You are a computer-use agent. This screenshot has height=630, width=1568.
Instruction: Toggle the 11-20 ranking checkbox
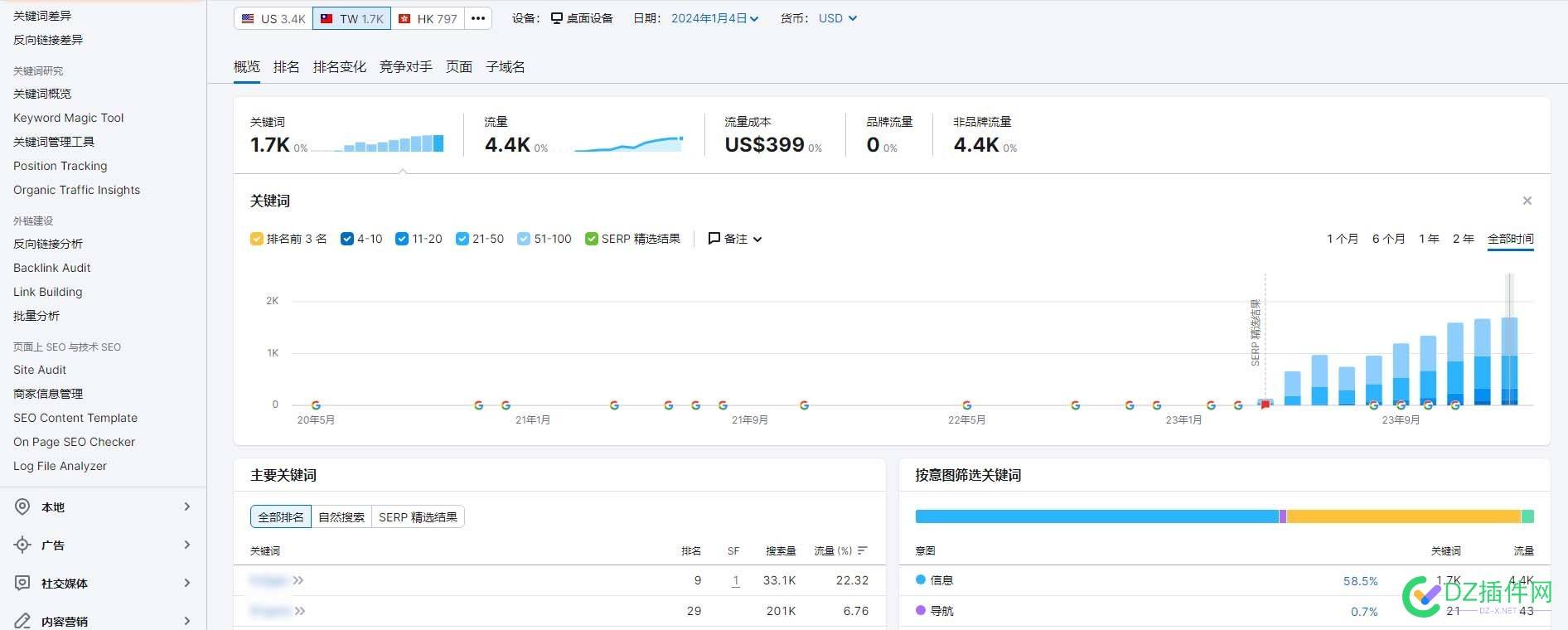(x=402, y=239)
